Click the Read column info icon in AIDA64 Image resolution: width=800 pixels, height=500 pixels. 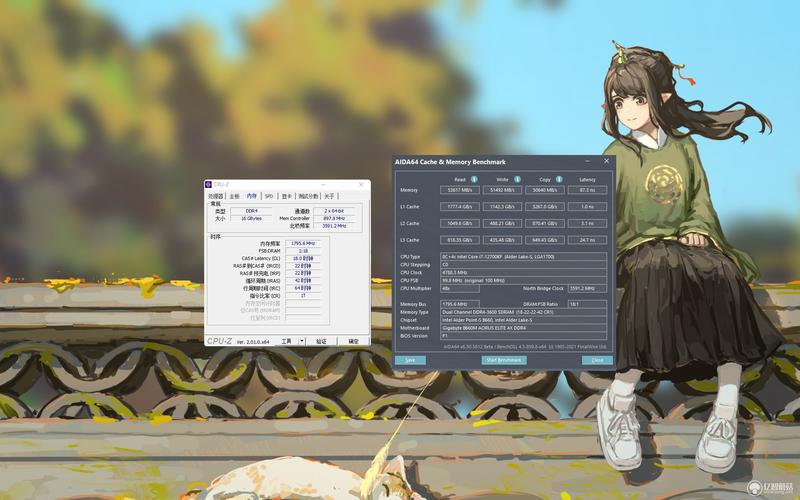(x=474, y=180)
